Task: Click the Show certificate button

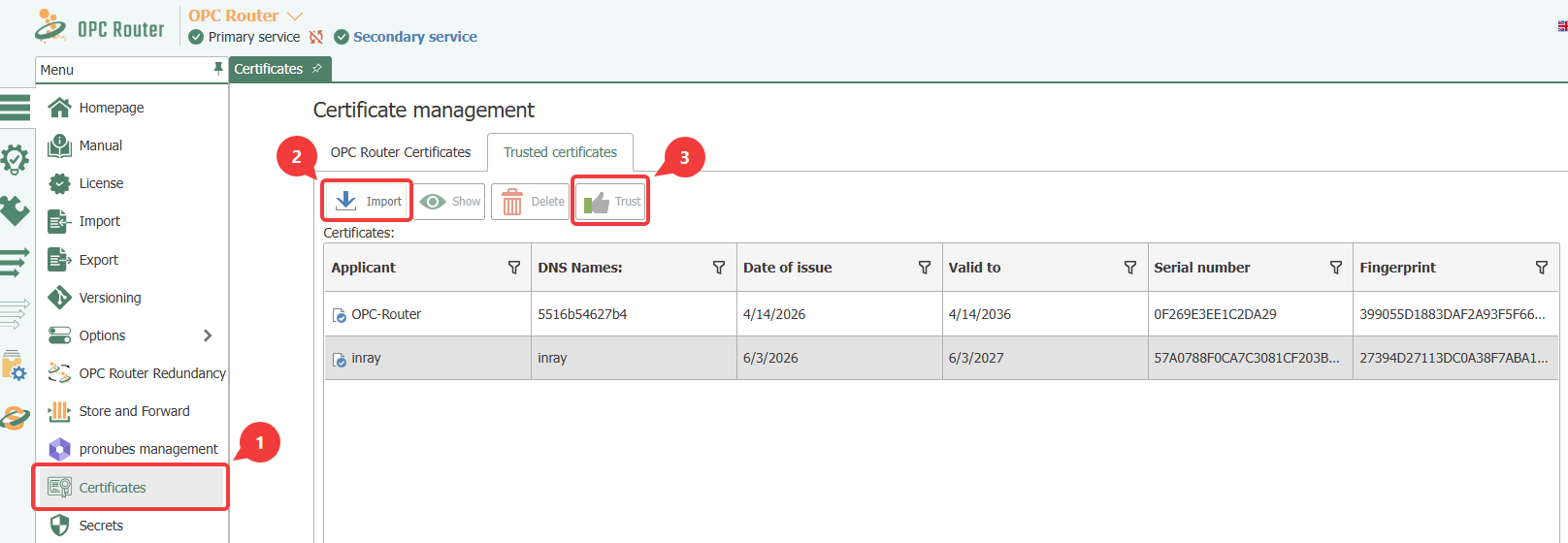Action: click(450, 202)
